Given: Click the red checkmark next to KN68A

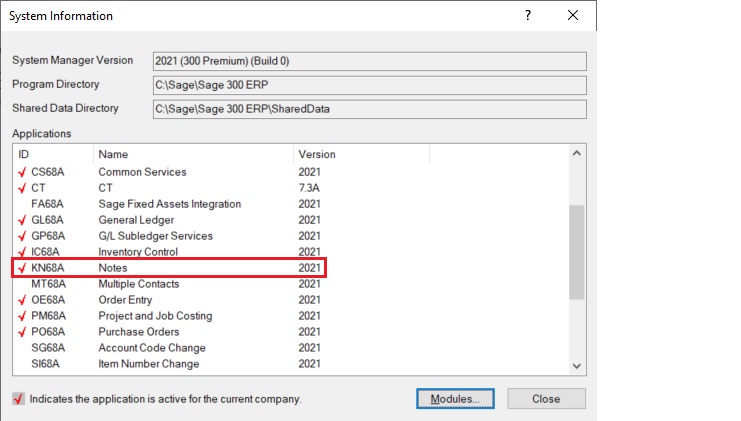Looking at the screenshot, I should pyautogui.click(x=22, y=268).
